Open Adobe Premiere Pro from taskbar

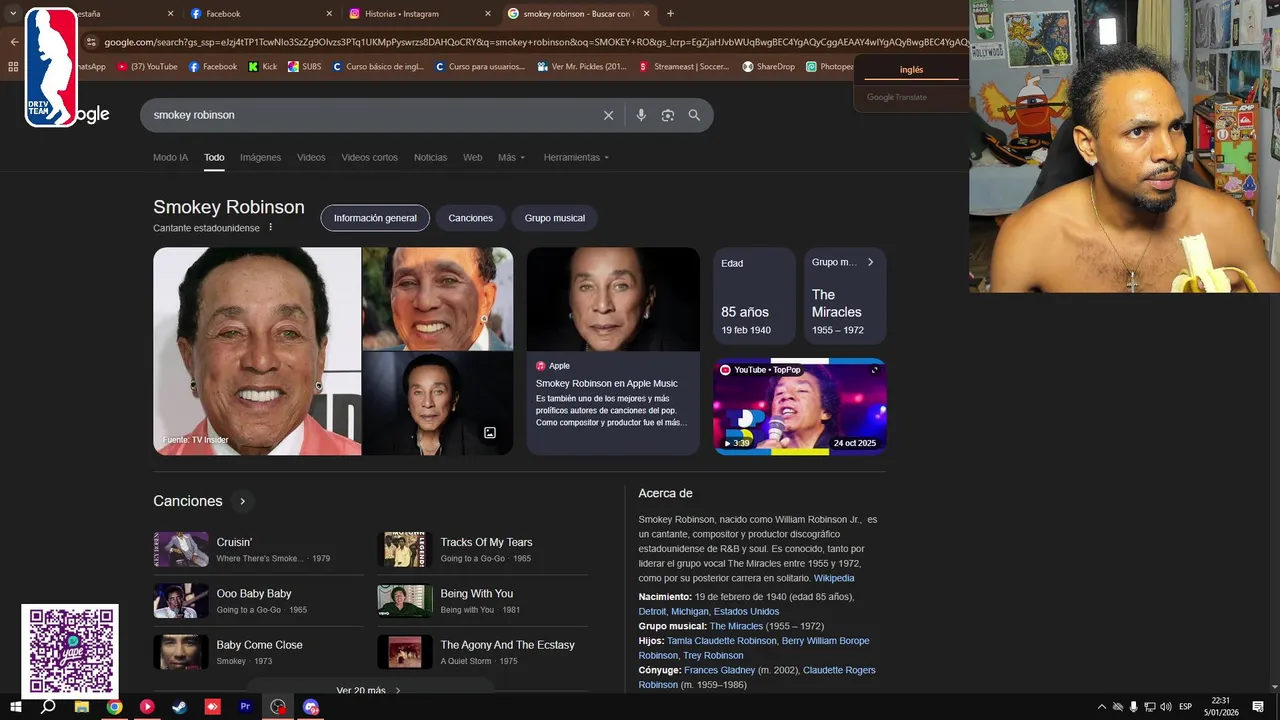(x=245, y=706)
